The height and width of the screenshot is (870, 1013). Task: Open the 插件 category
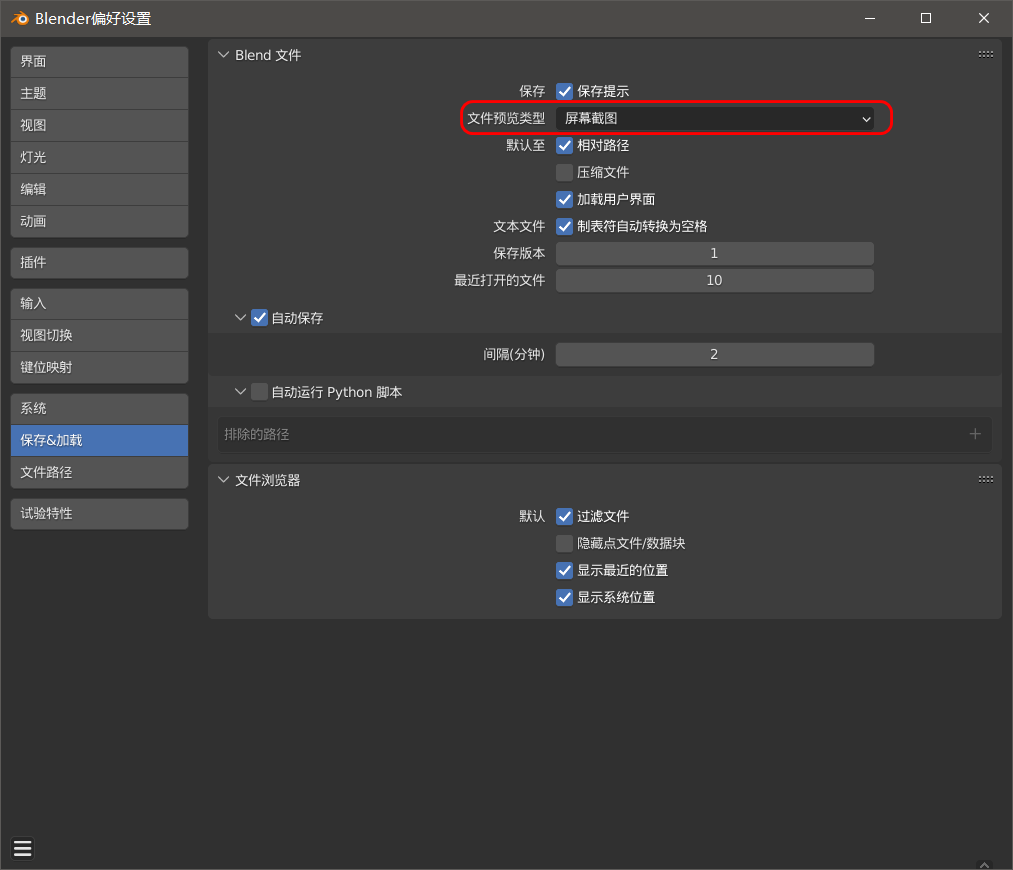click(99, 262)
